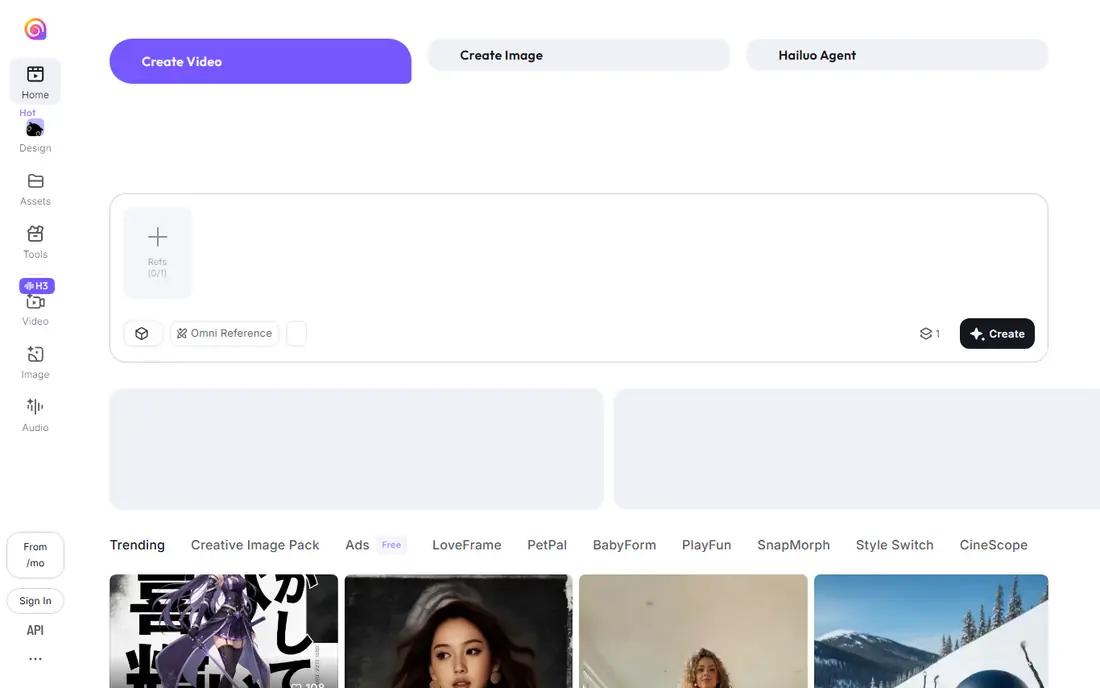Click the right gray banner placeholder
Screen dimensions: 1100x688
(x=857, y=449)
